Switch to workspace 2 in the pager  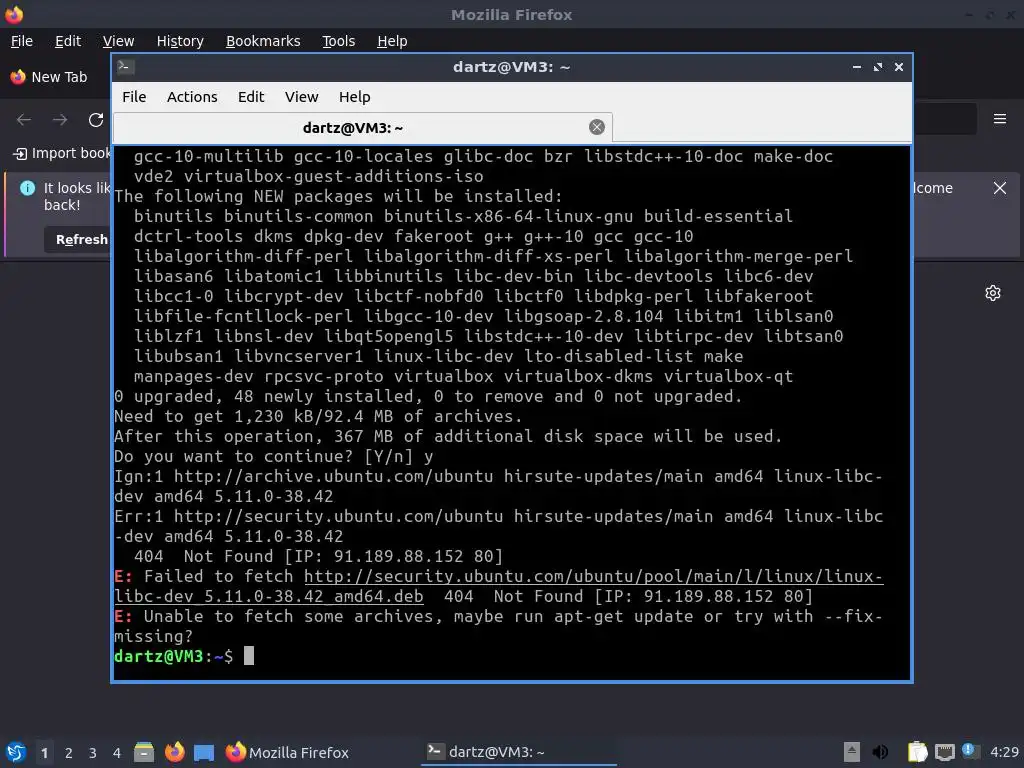click(69, 753)
